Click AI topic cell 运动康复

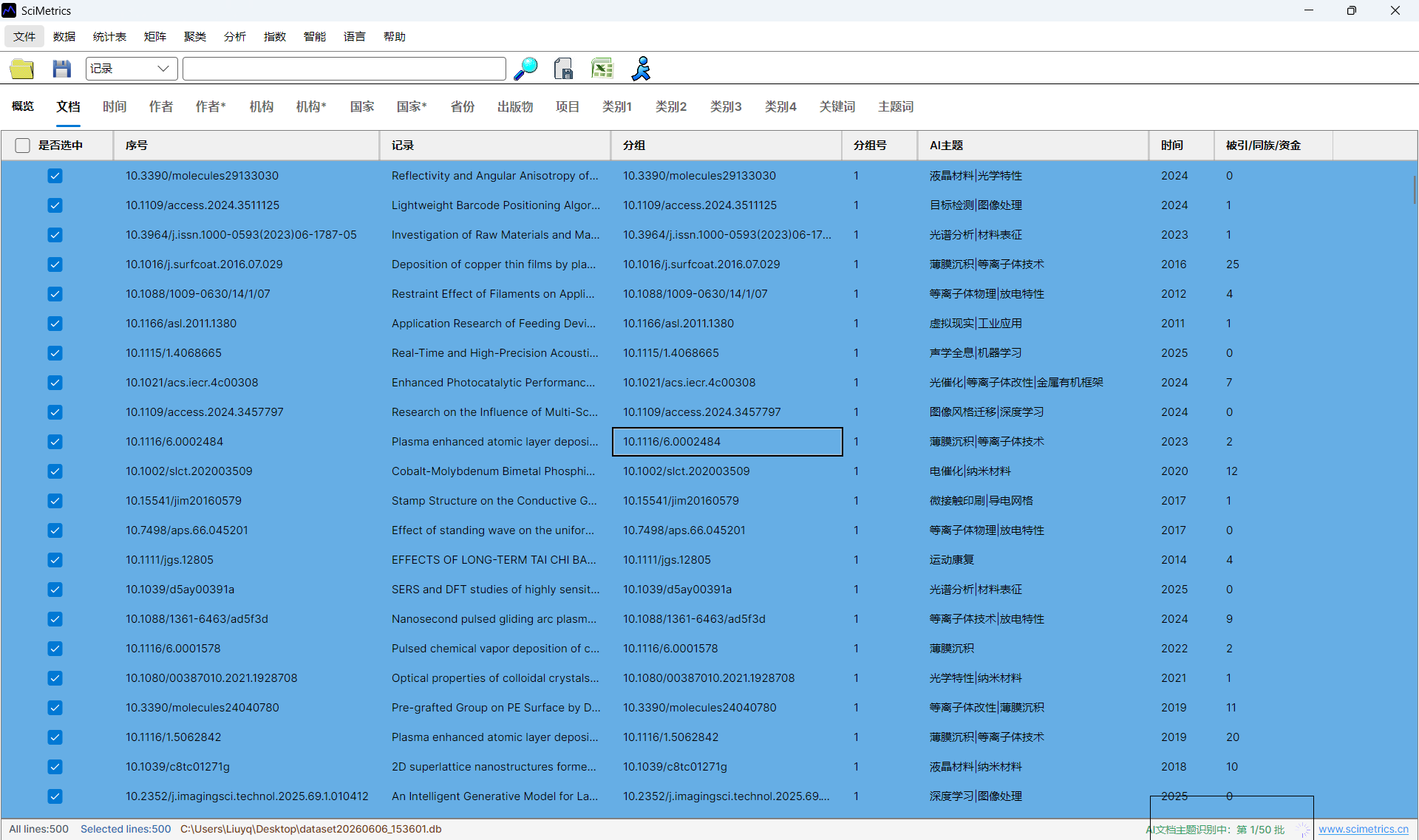(952, 560)
